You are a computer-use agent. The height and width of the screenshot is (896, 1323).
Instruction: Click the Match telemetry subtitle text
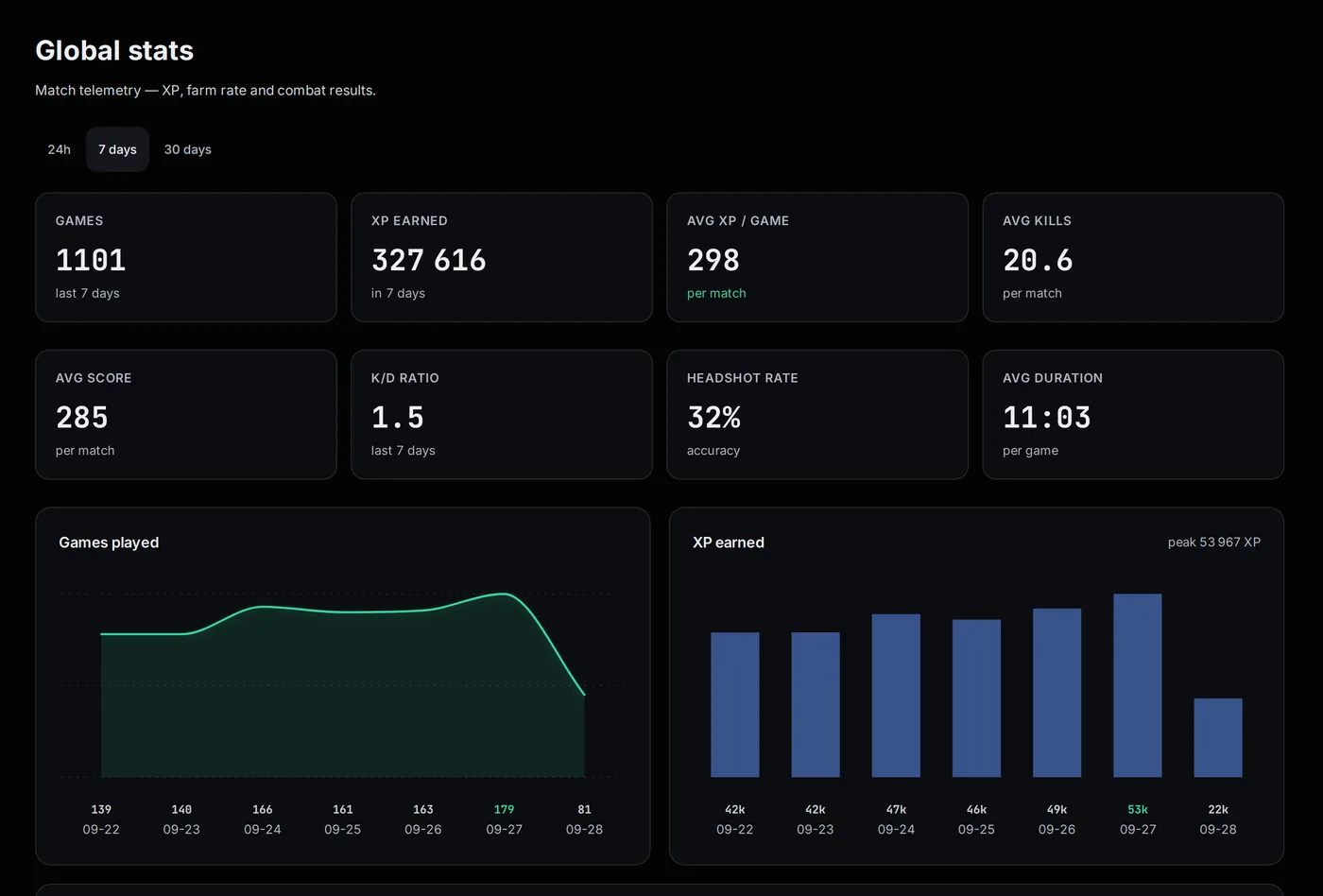(205, 90)
